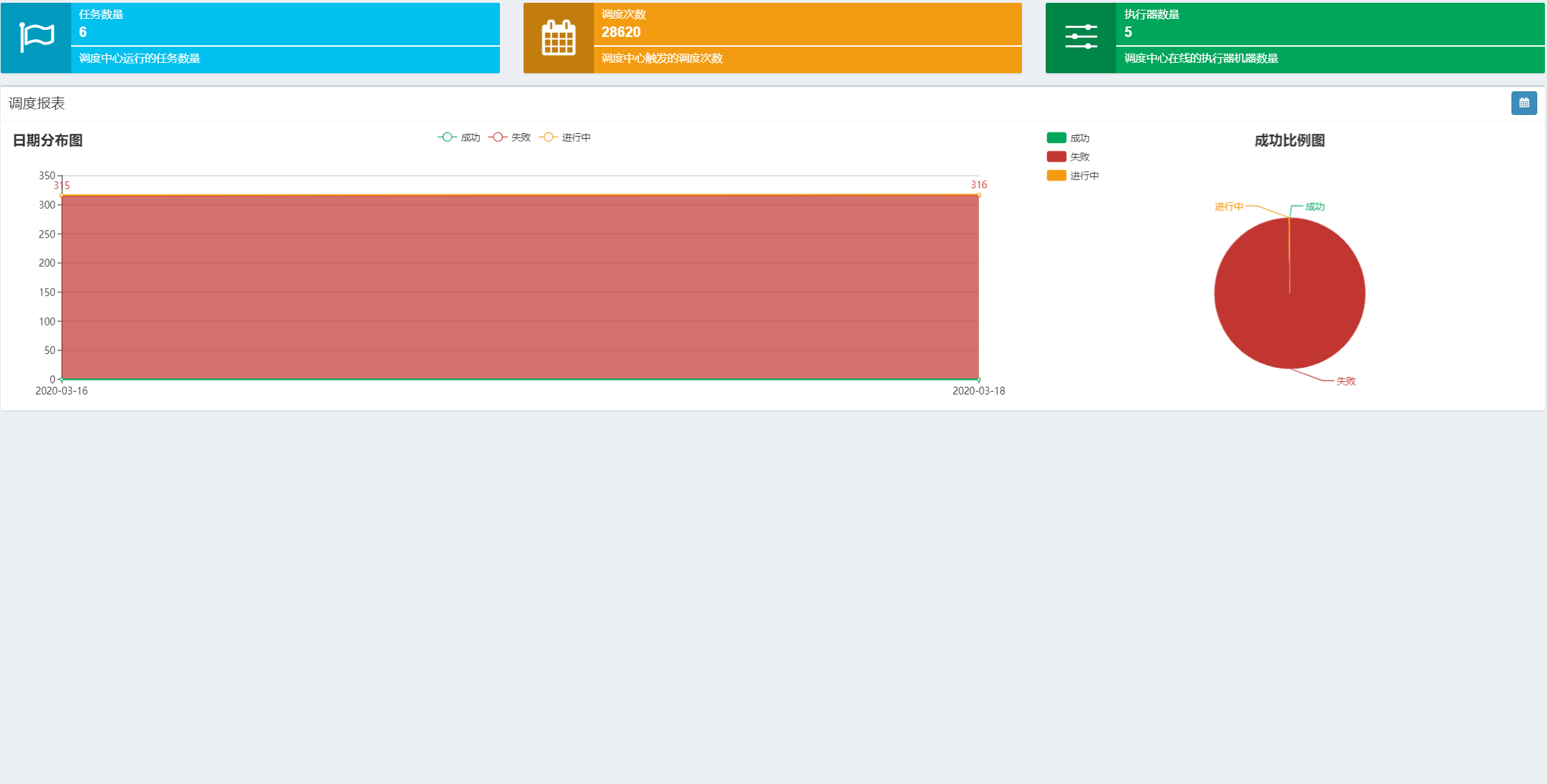Toggle red 失败 swatch in pie legend

tap(1056, 157)
